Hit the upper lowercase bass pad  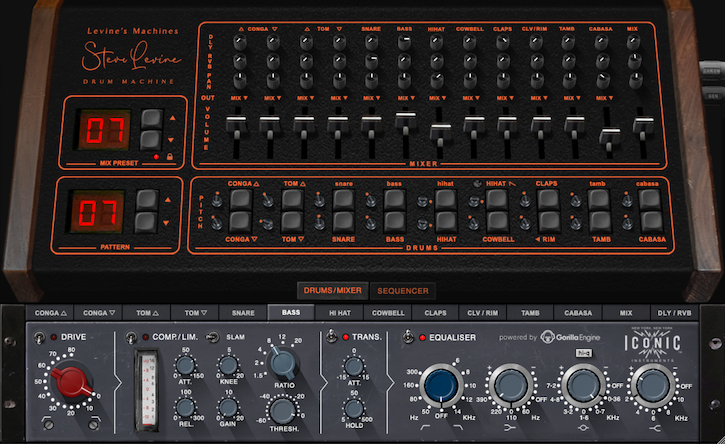pyautogui.click(x=395, y=200)
